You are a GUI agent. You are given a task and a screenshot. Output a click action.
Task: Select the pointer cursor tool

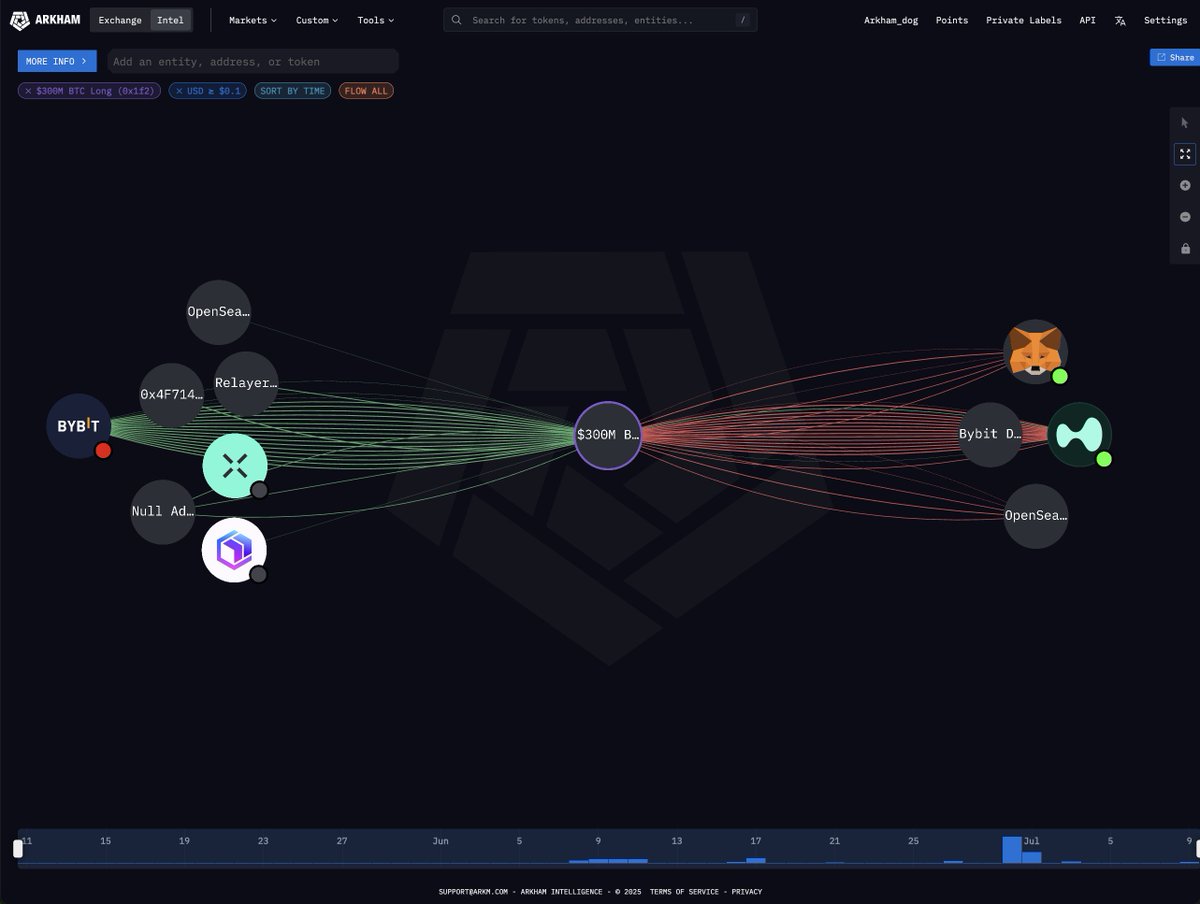pos(1185,123)
